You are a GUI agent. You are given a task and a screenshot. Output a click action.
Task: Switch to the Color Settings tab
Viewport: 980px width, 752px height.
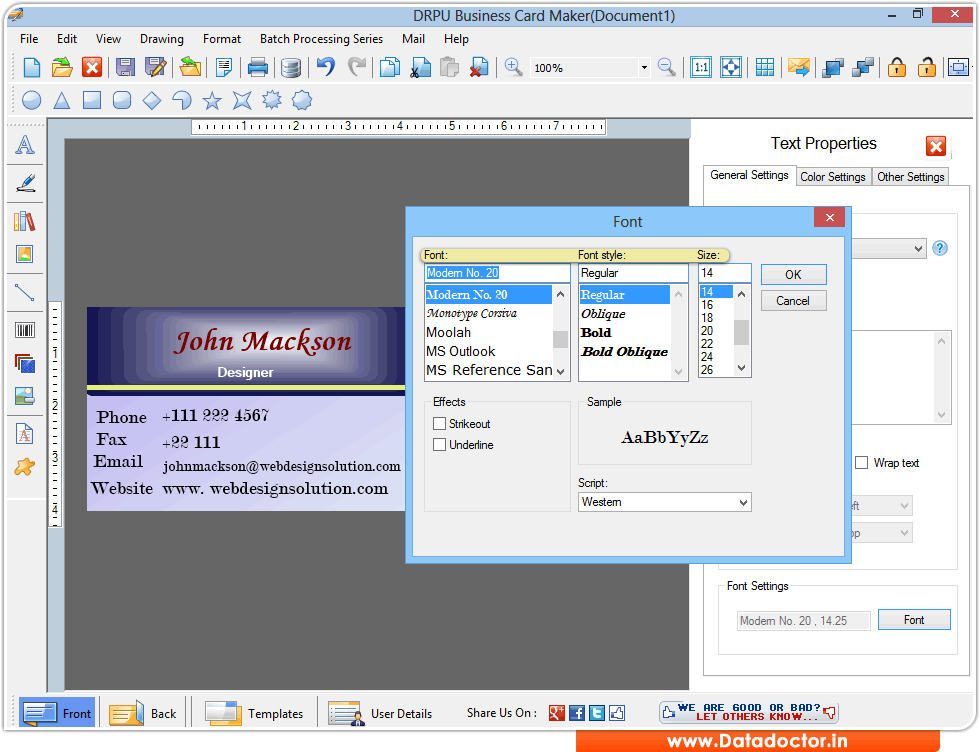click(832, 177)
